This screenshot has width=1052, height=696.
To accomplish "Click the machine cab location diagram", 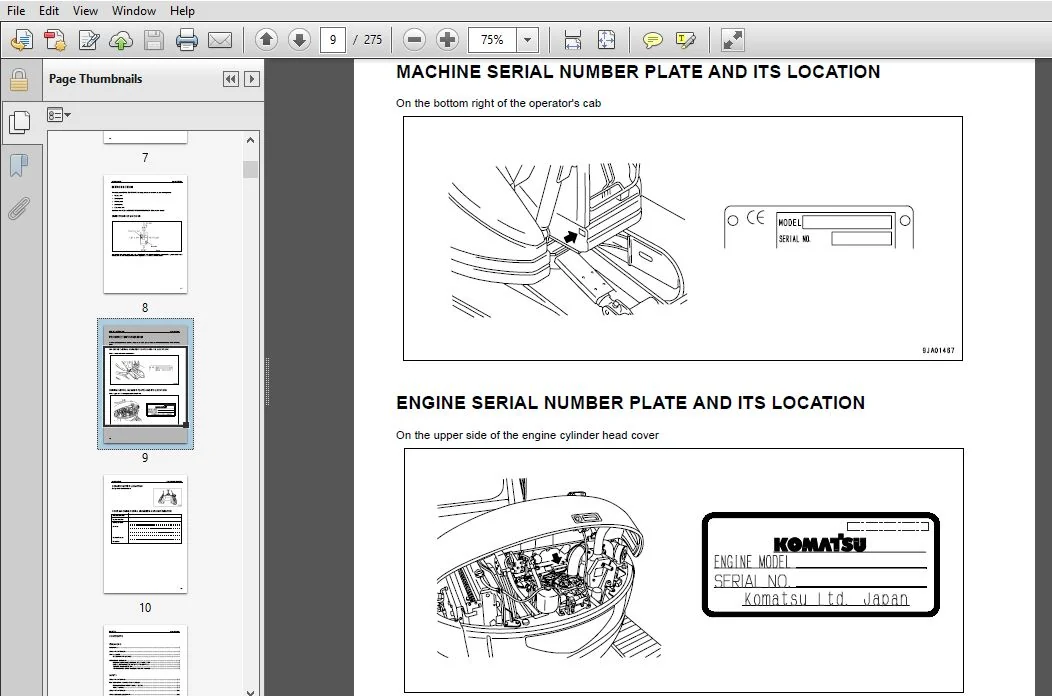I will pyautogui.click(x=568, y=240).
